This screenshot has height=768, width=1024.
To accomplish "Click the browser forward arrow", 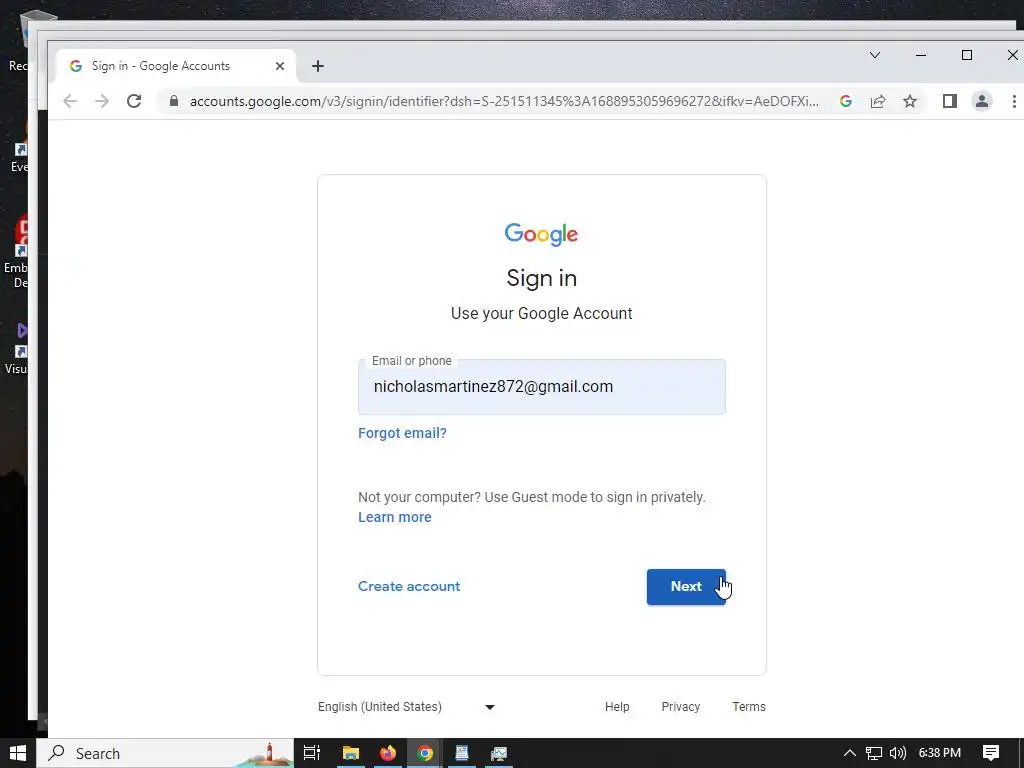I will click(x=102, y=101).
